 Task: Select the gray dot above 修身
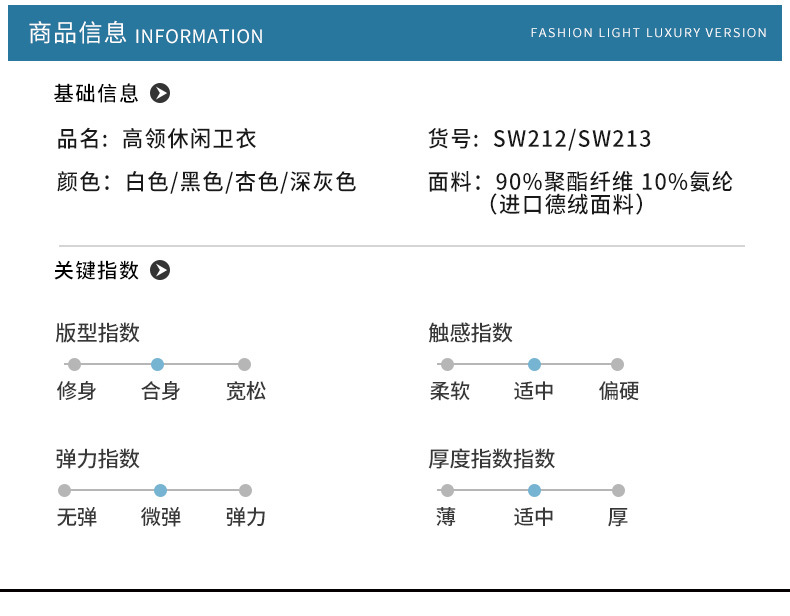[74, 365]
